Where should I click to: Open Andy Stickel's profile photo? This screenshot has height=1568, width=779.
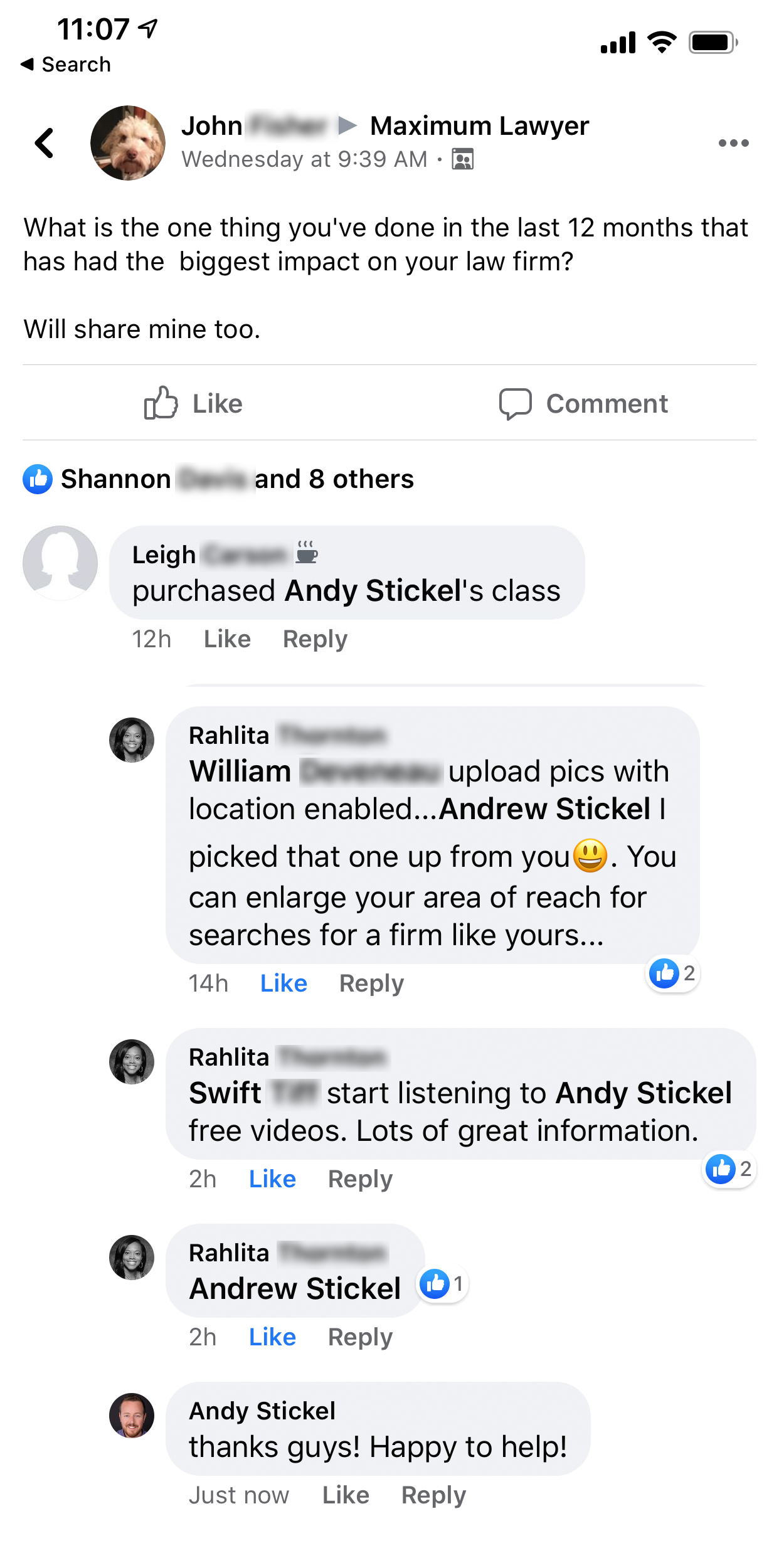(x=132, y=1416)
